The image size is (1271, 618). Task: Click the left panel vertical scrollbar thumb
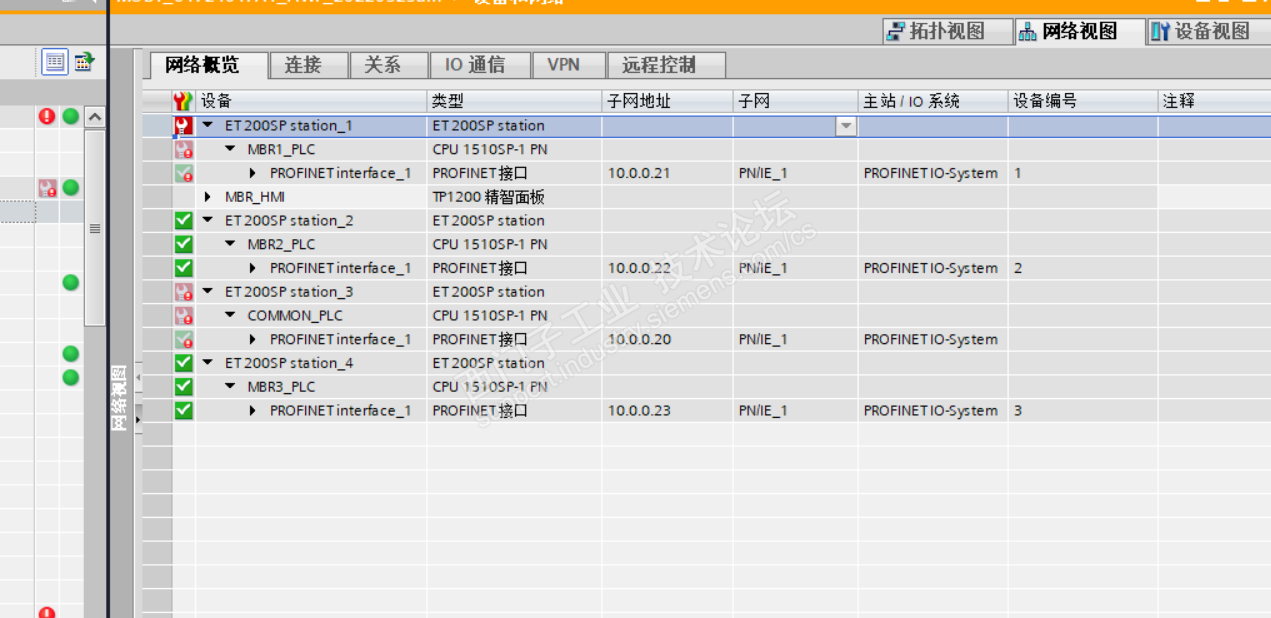(94, 228)
